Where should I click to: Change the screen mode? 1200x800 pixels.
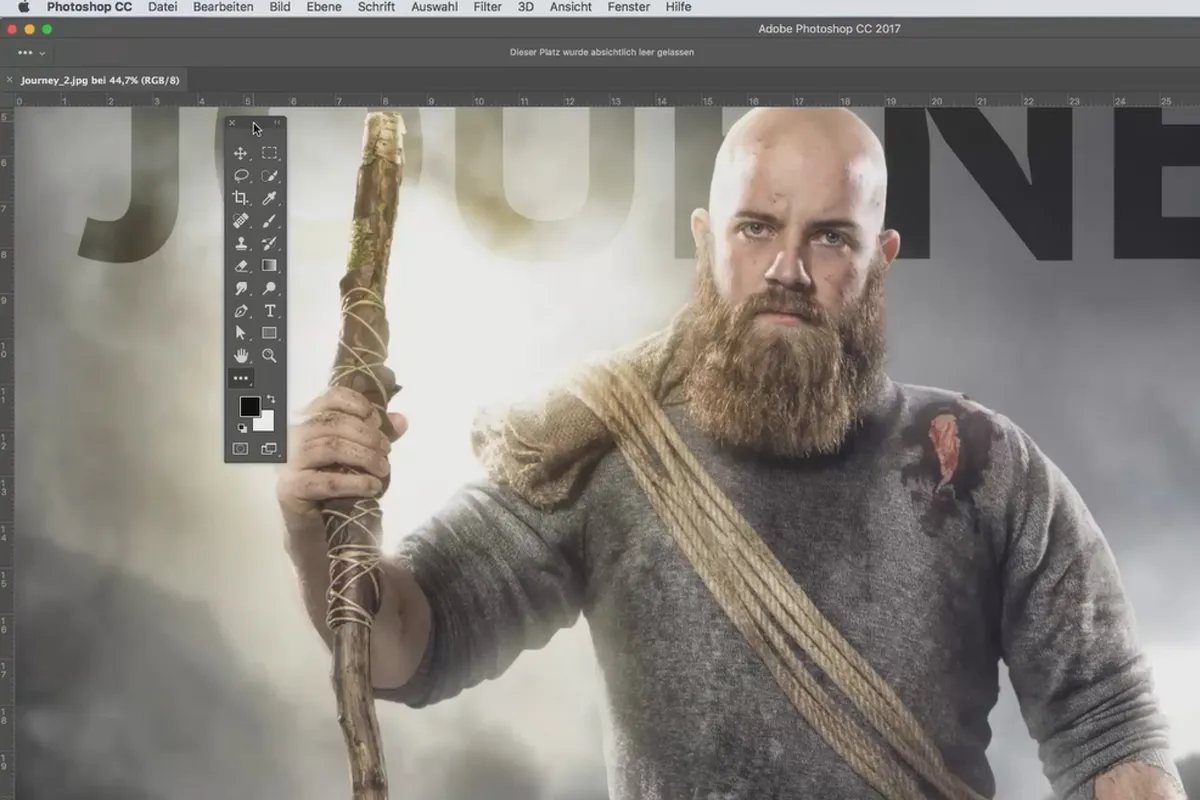269,450
